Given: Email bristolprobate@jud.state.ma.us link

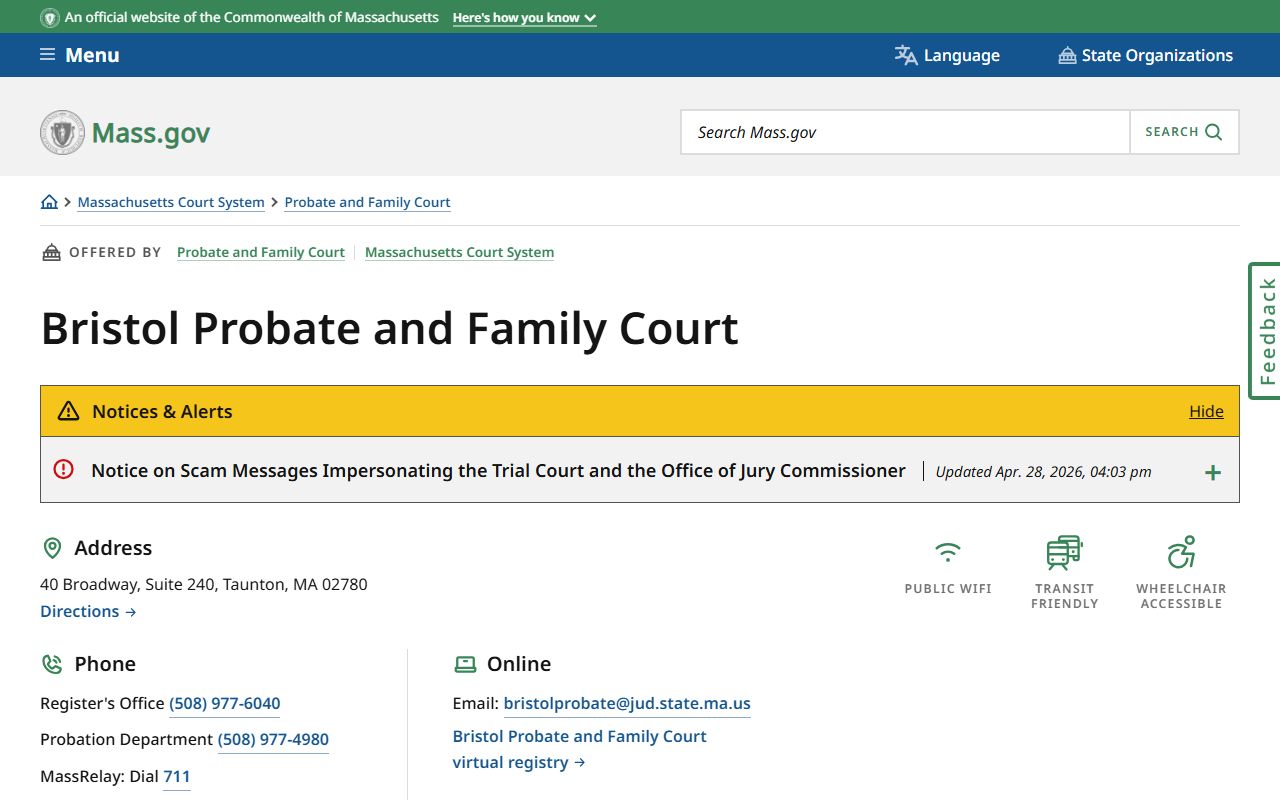Looking at the screenshot, I should [627, 703].
